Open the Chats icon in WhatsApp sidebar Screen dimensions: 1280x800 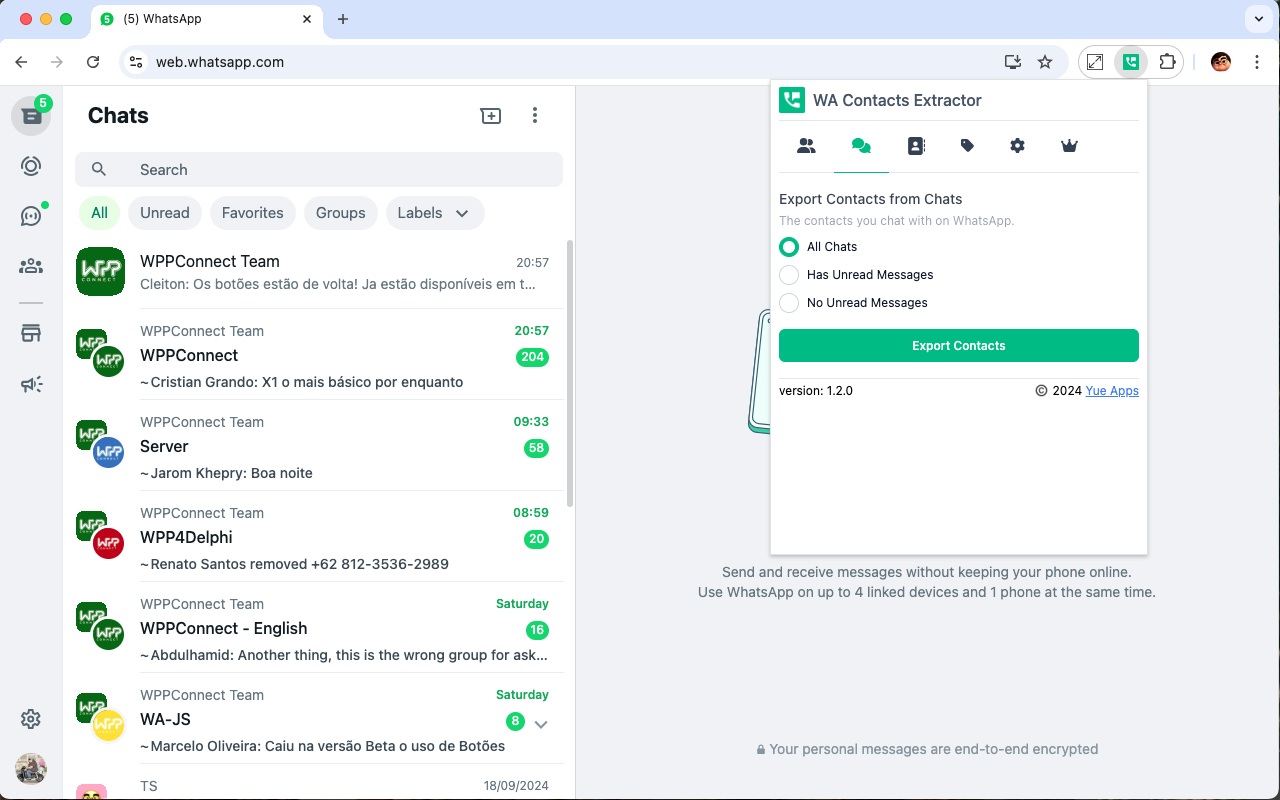click(x=31, y=116)
